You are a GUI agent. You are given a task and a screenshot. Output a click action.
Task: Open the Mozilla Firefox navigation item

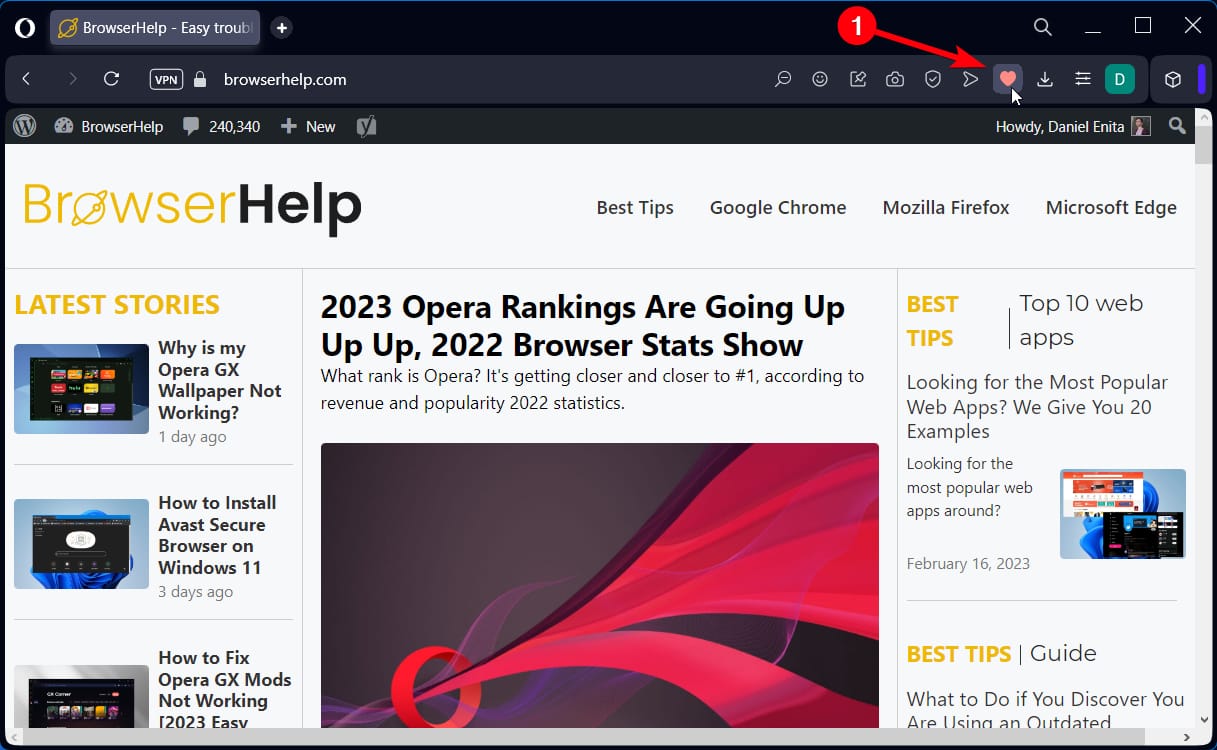tap(946, 208)
